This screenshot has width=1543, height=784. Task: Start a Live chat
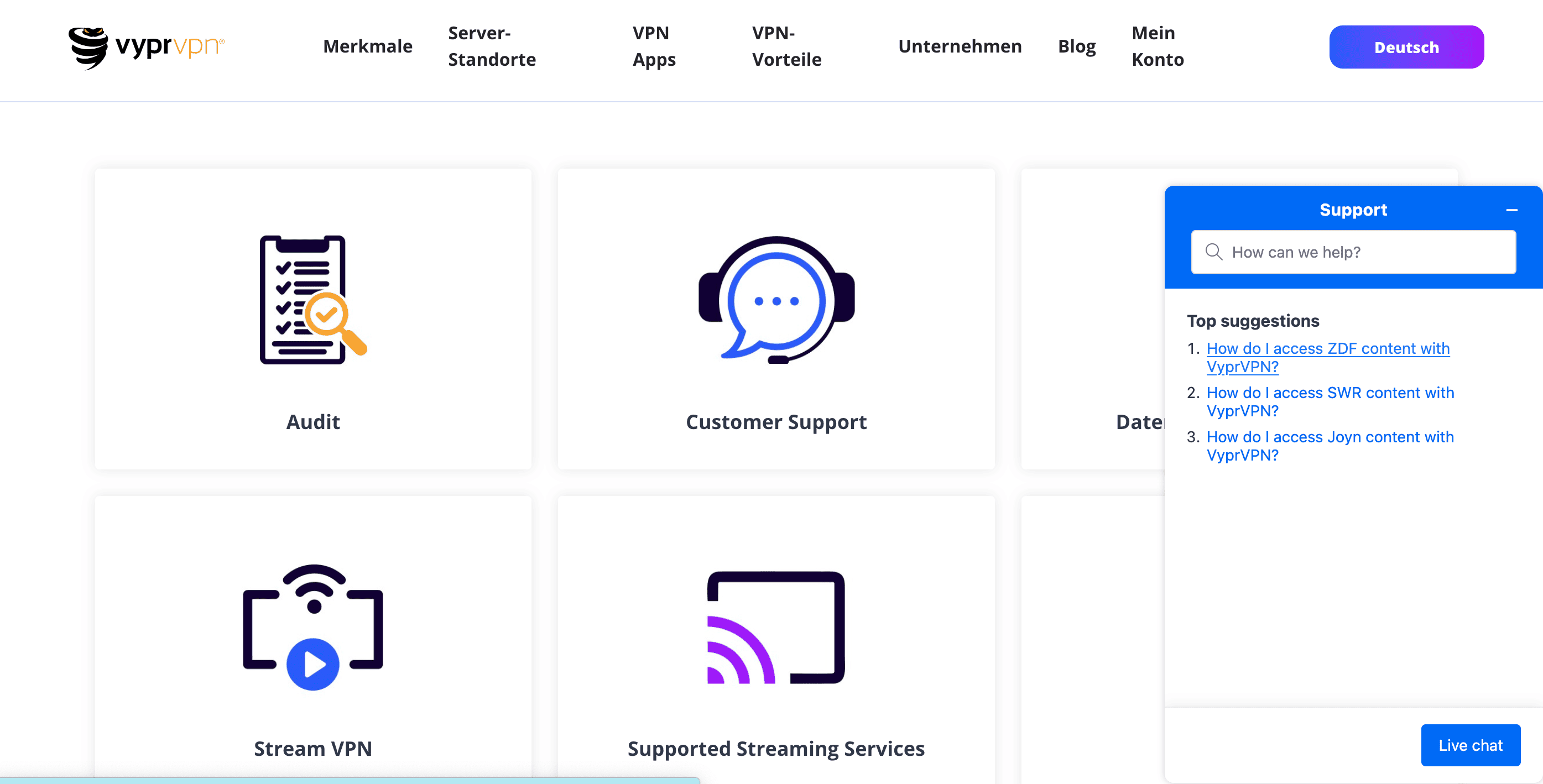point(1471,745)
